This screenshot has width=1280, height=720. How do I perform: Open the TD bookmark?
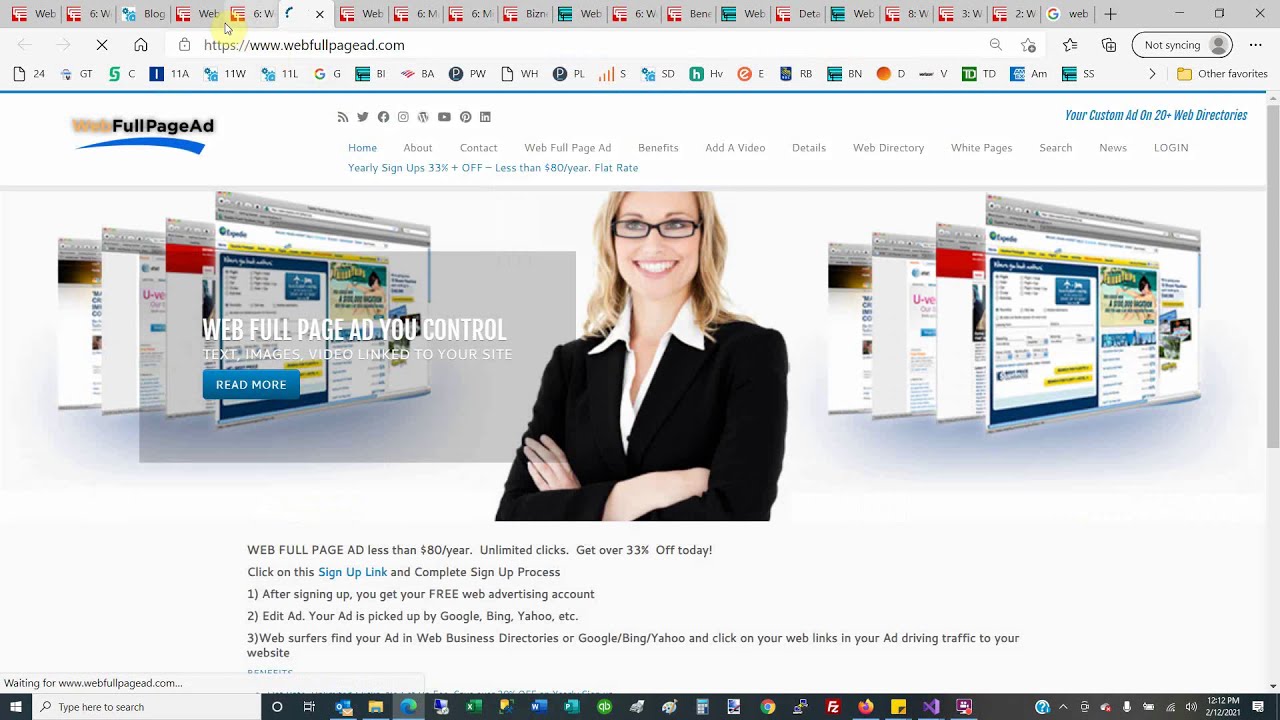[x=979, y=74]
